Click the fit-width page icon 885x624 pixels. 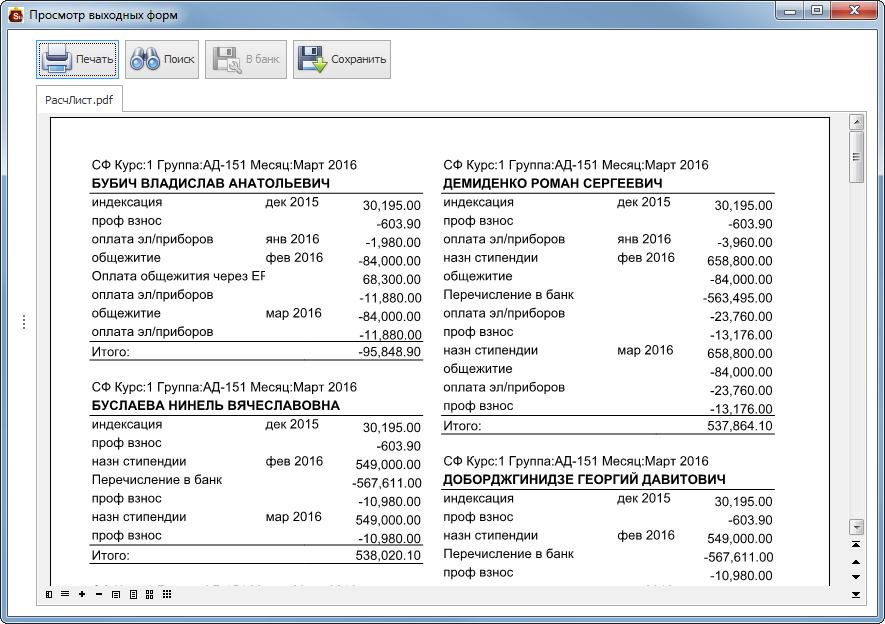pyautogui.click(x=116, y=594)
